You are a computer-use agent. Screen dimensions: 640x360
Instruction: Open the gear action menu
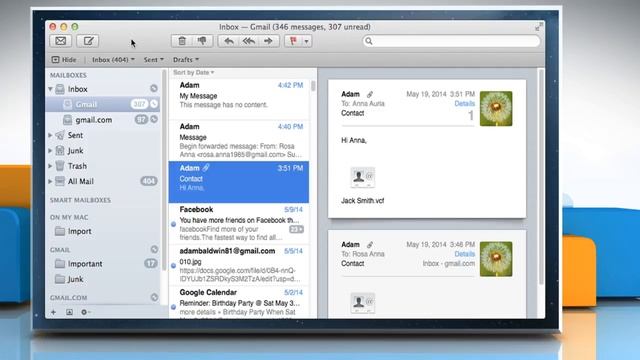(x=86, y=312)
